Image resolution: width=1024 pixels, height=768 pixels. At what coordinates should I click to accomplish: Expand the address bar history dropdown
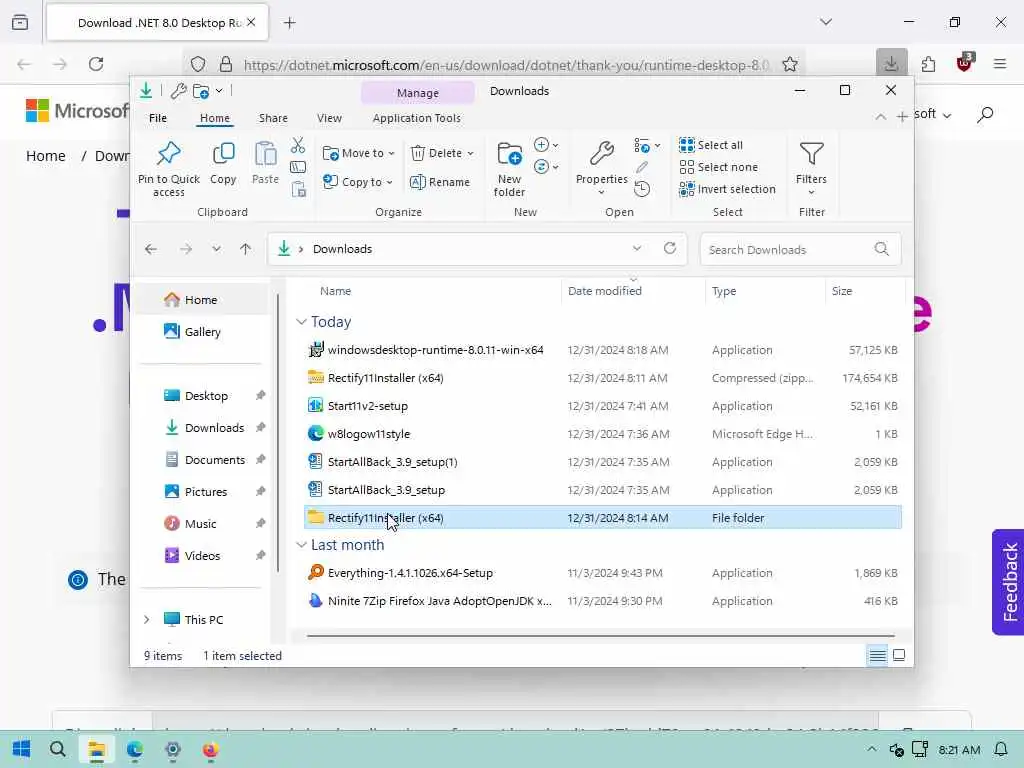tap(637, 249)
